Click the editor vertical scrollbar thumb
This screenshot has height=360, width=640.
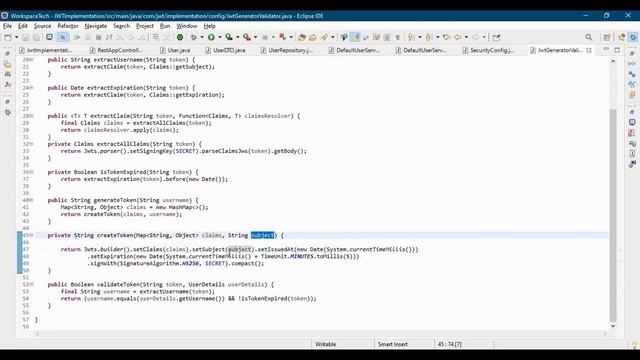pyautogui.click(x=613, y=215)
